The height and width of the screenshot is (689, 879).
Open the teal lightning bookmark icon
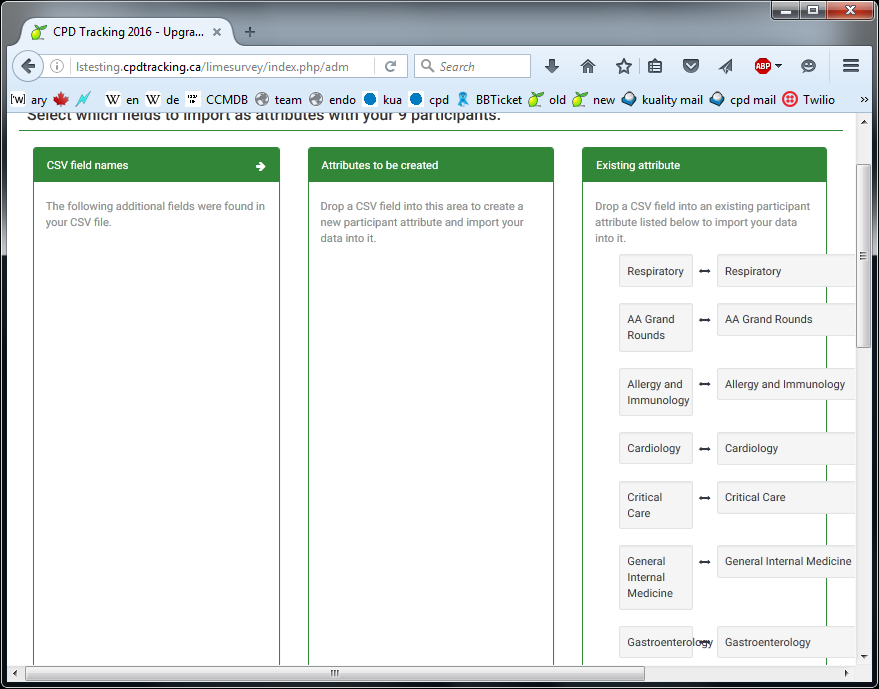[83, 100]
